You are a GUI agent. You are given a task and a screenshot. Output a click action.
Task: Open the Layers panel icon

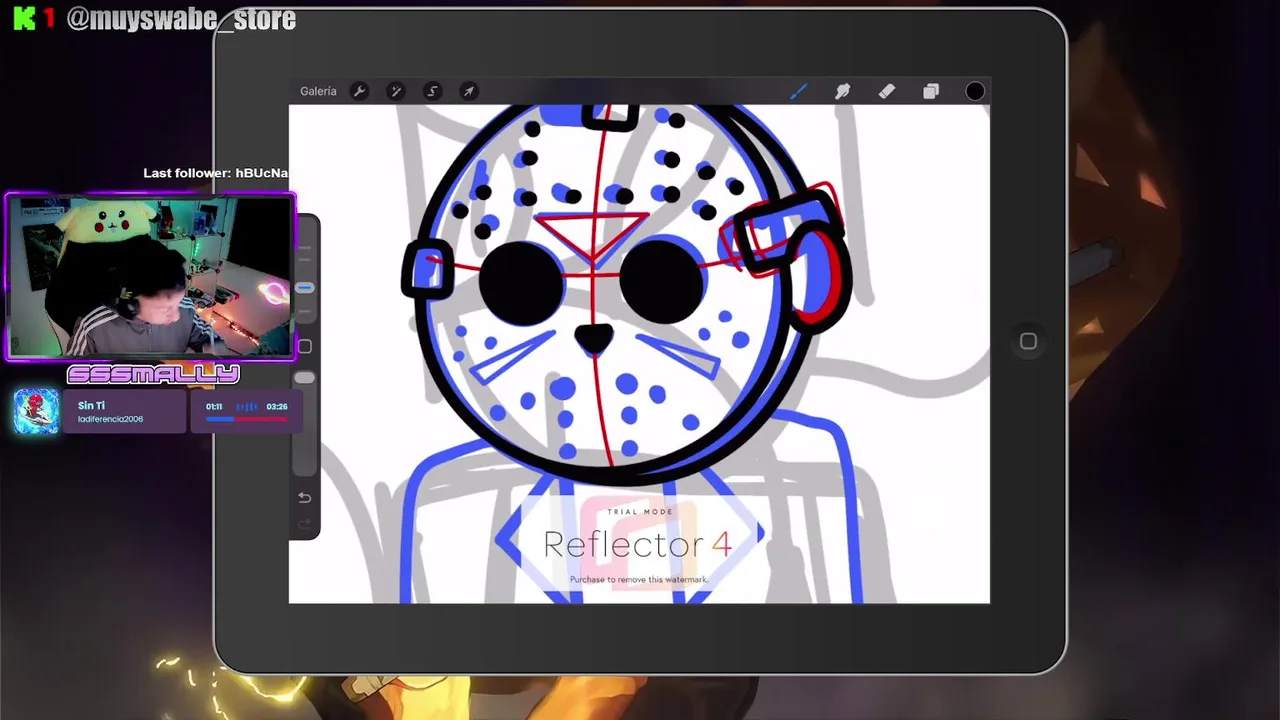930,91
